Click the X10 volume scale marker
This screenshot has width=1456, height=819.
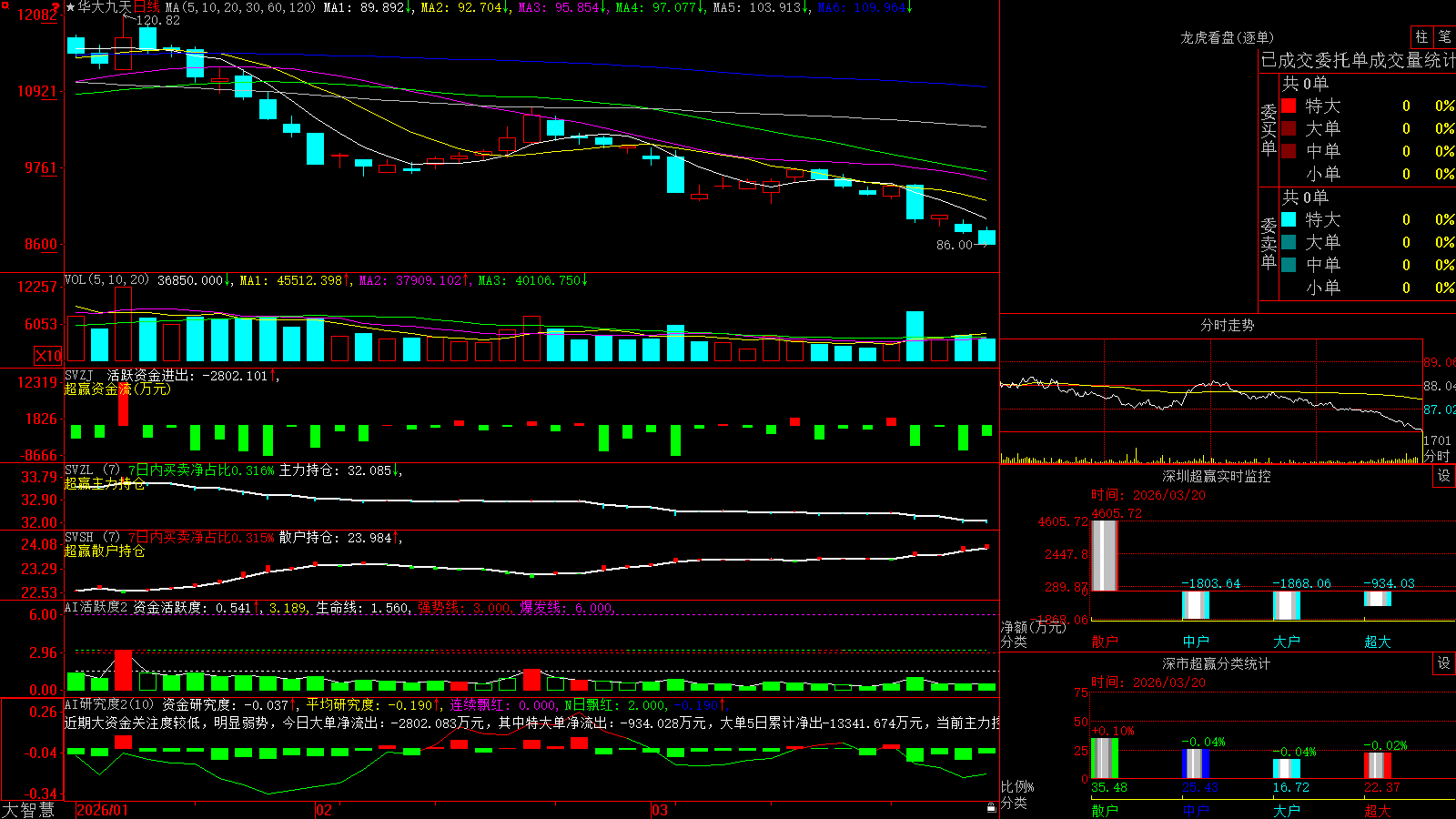48,356
